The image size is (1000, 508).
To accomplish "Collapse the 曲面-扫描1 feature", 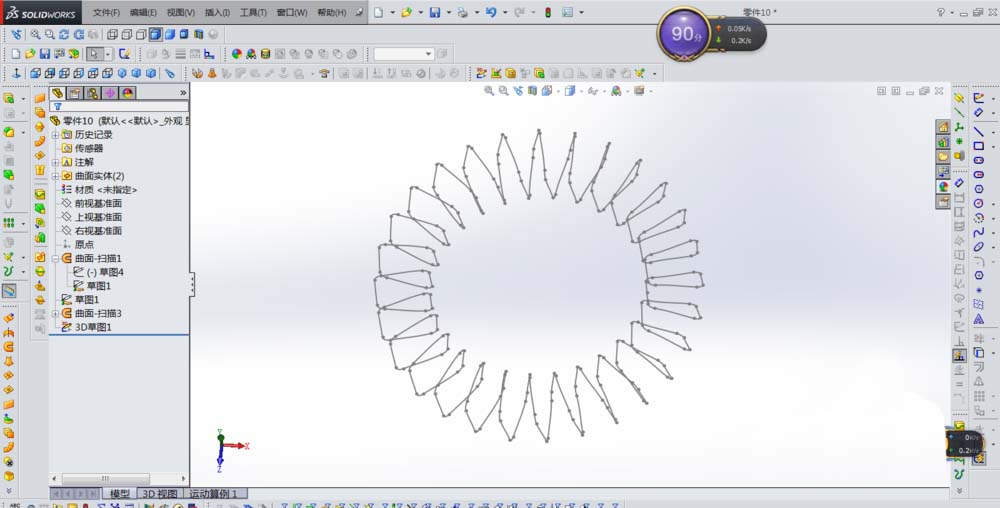I will [55, 258].
